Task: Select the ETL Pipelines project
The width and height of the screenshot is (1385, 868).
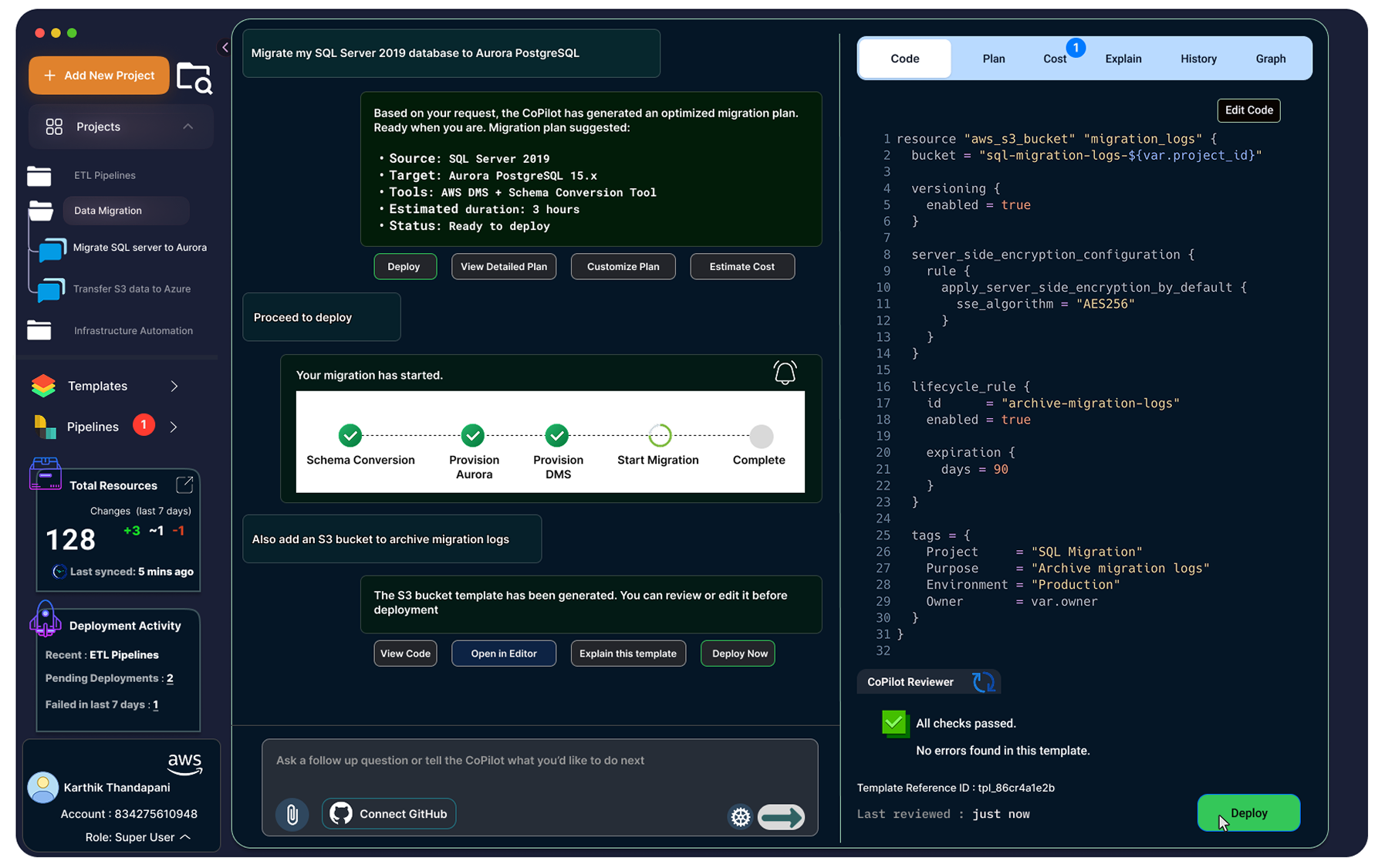Action: pos(105,175)
